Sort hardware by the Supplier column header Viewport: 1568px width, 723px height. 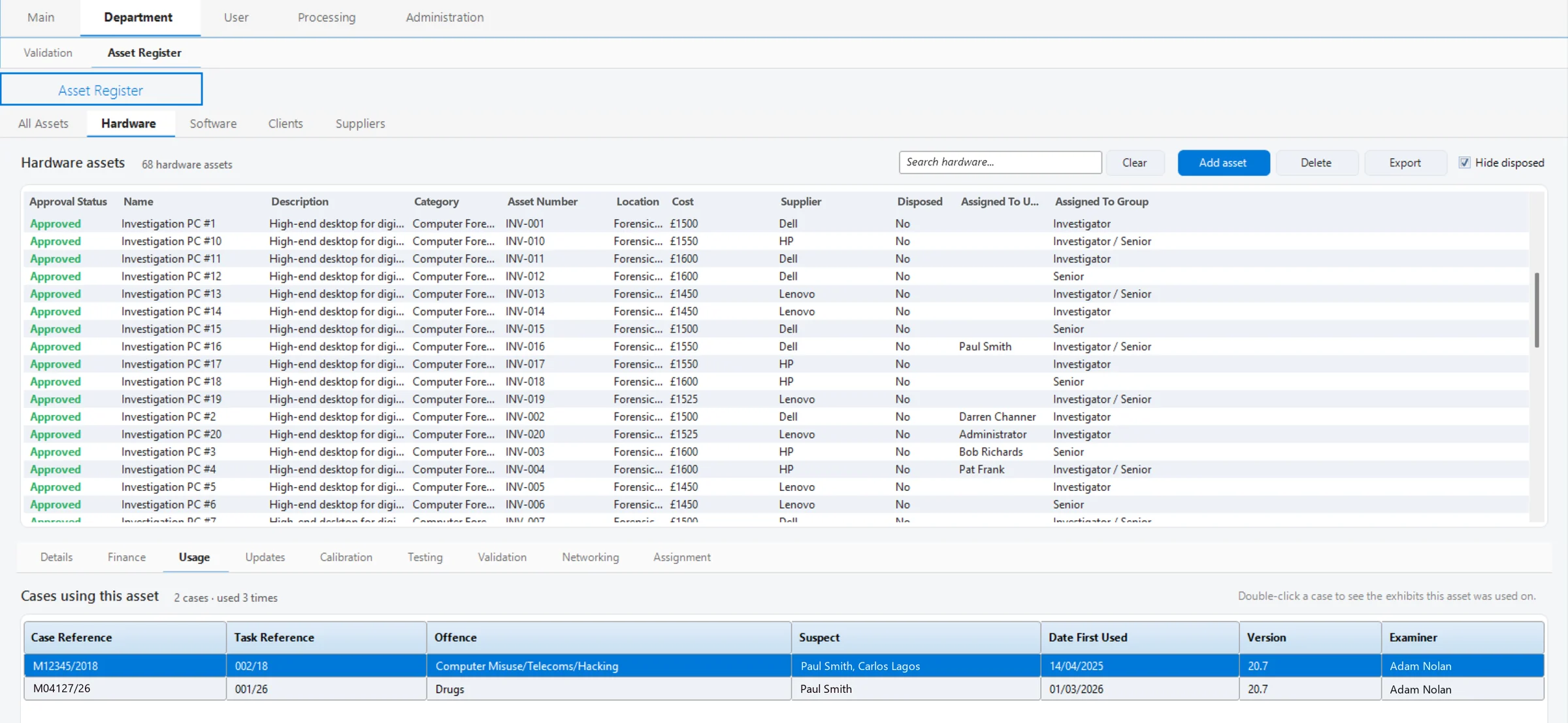800,202
